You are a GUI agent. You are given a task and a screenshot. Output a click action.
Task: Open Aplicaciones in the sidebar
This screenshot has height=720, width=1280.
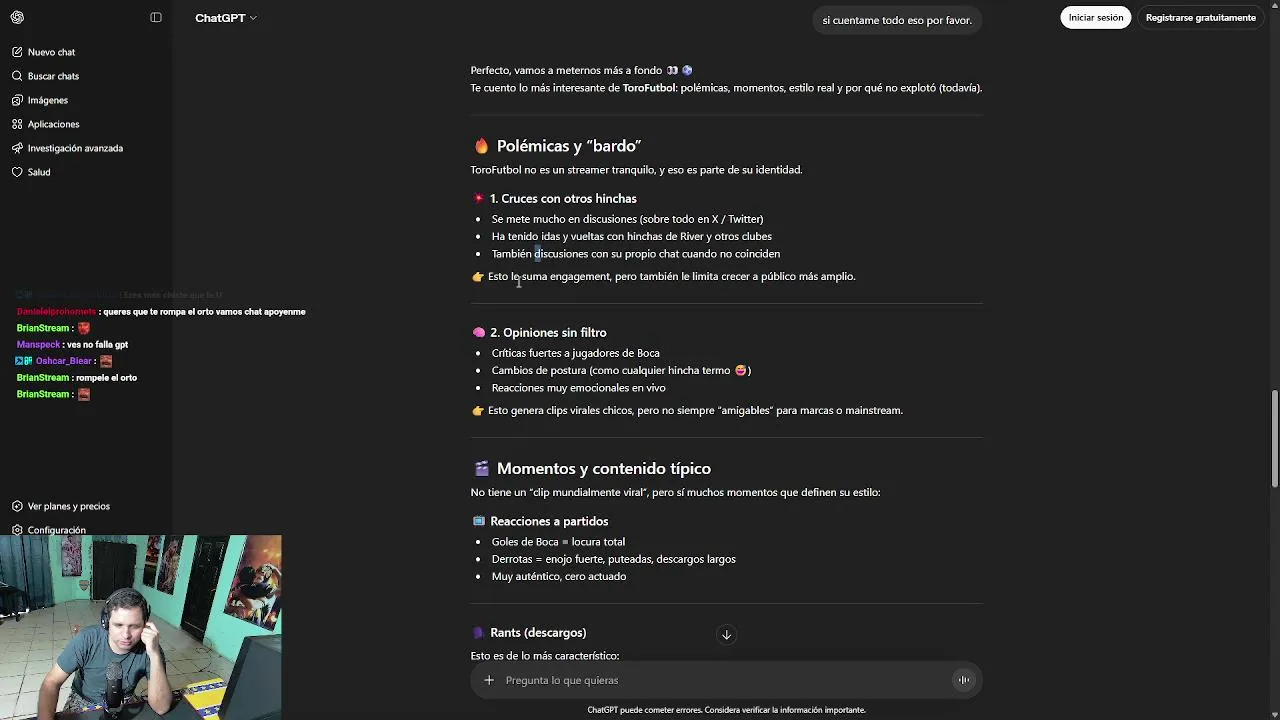click(x=53, y=124)
